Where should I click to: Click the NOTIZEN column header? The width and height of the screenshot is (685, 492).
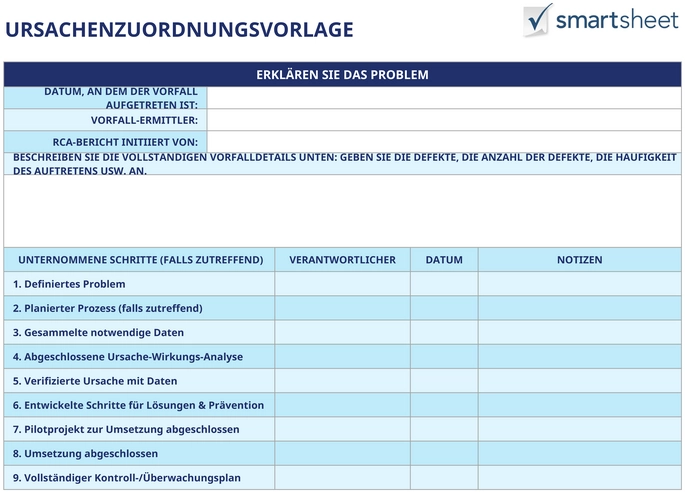tap(580, 260)
